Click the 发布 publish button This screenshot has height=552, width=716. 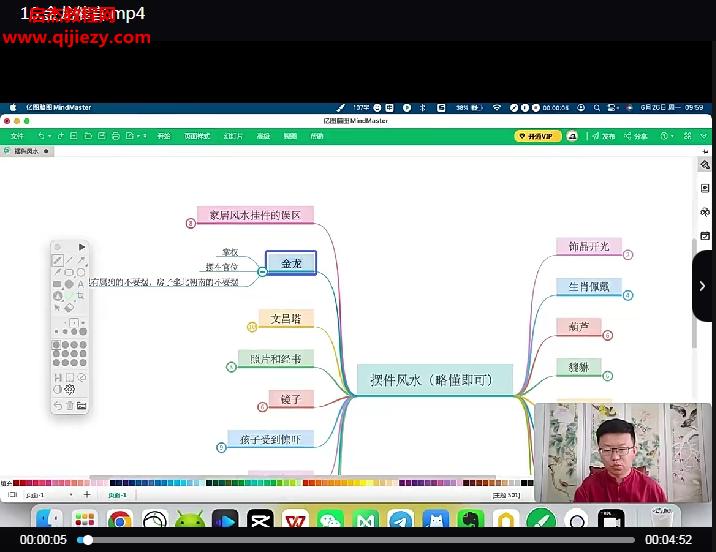(602, 136)
